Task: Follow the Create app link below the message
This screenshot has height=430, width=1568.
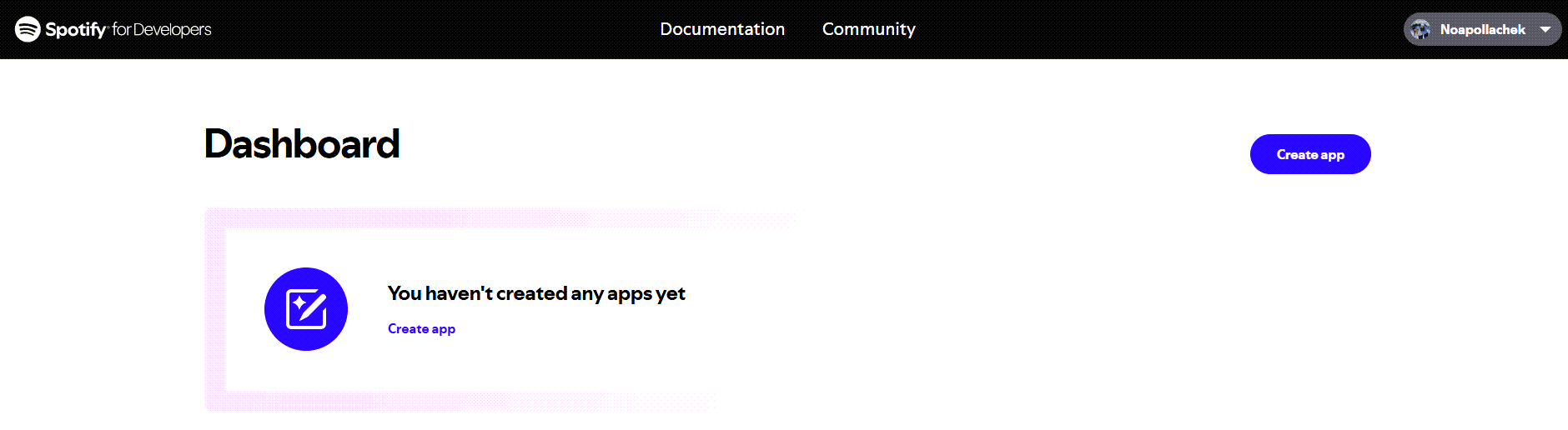Action: pos(421,329)
